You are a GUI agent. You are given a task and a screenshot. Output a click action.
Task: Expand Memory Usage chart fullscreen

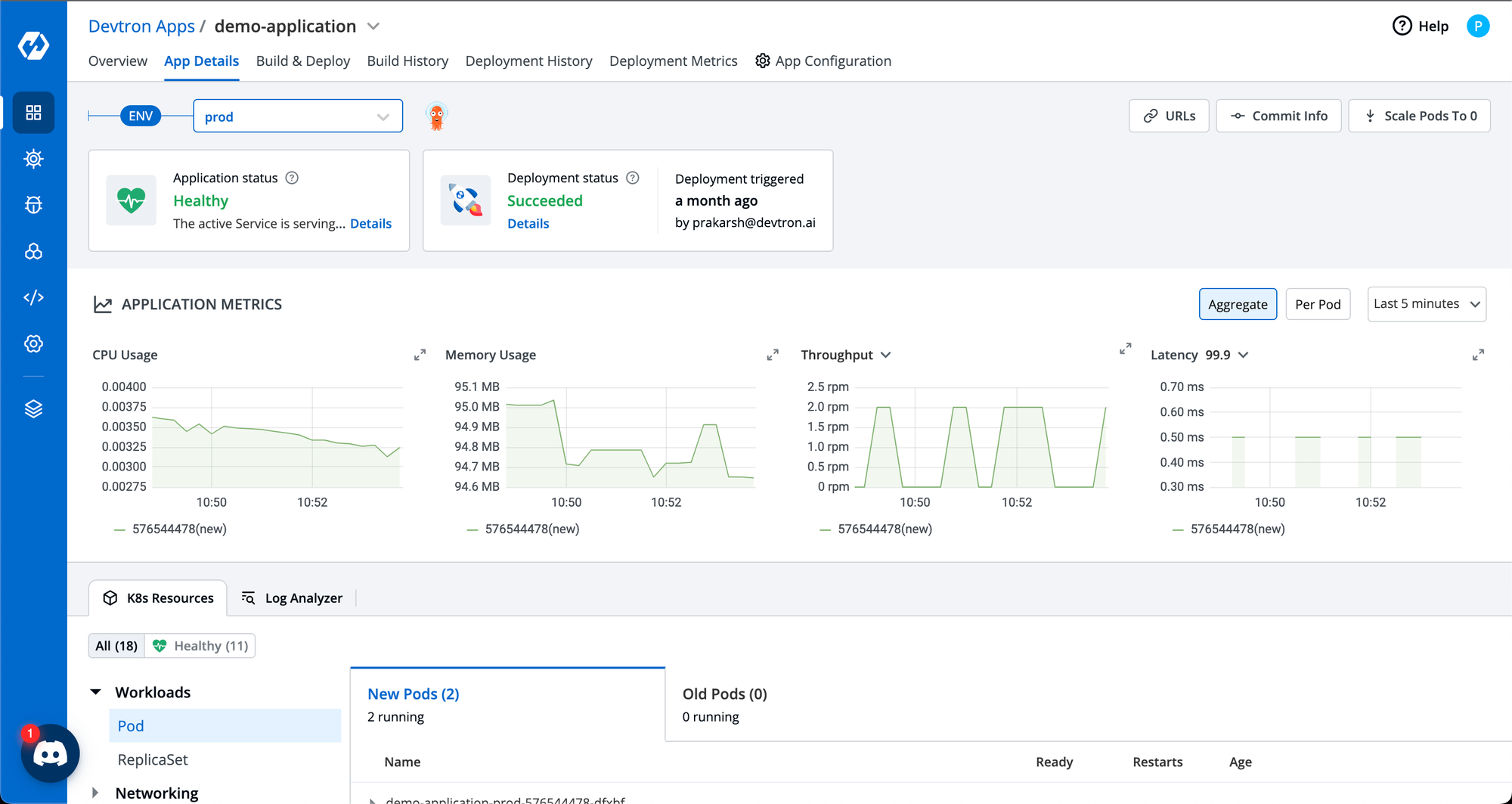[x=773, y=355]
